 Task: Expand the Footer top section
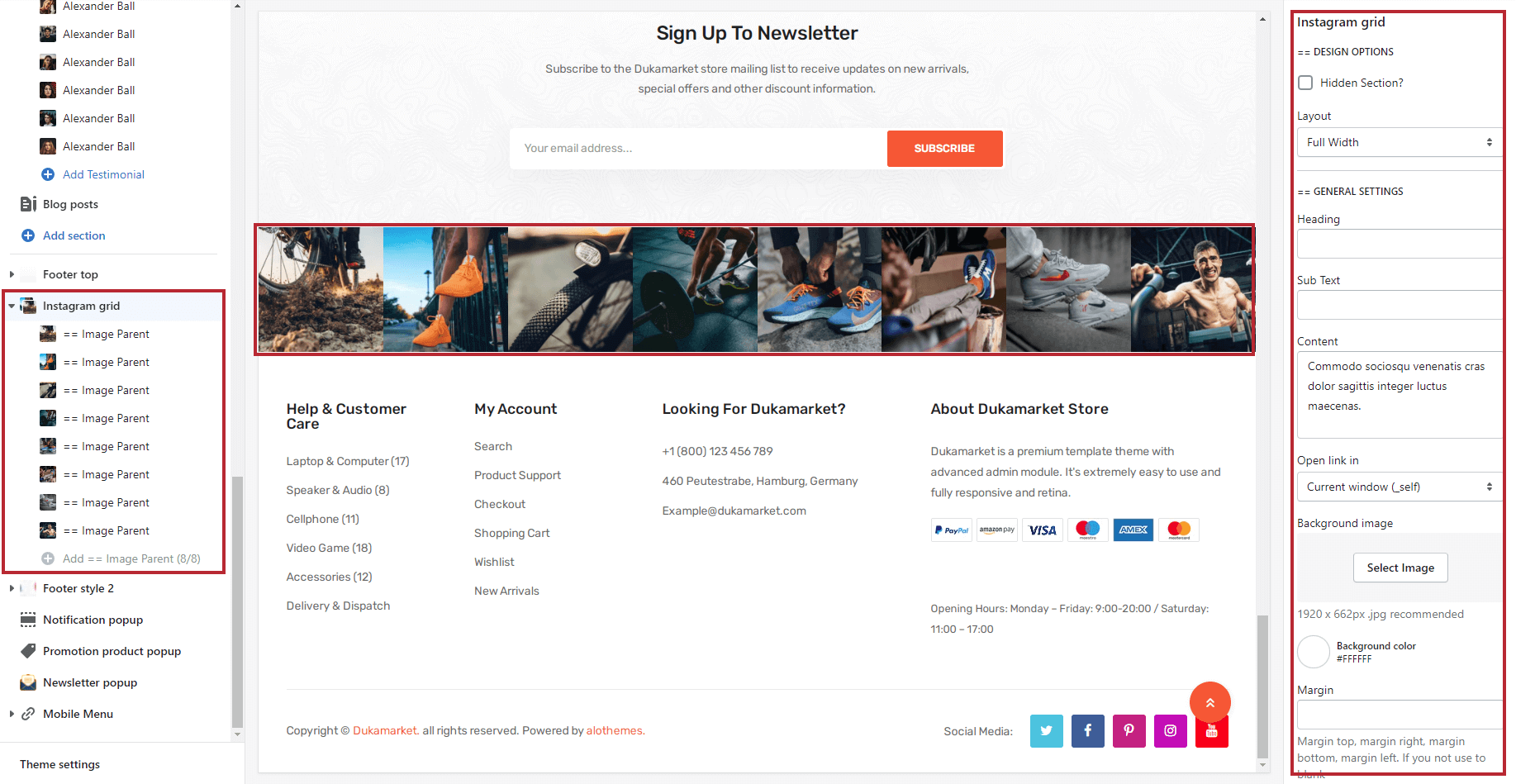(x=12, y=274)
